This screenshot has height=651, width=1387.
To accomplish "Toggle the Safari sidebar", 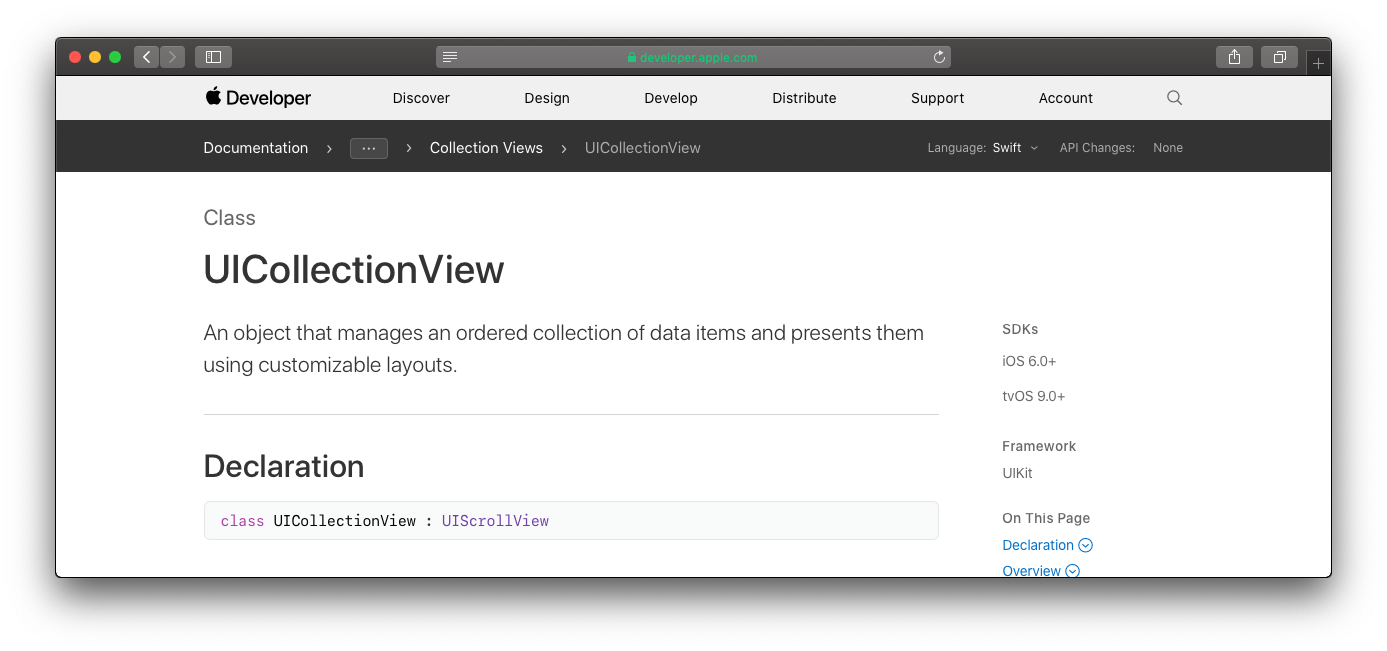I will click(x=213, y=57).
